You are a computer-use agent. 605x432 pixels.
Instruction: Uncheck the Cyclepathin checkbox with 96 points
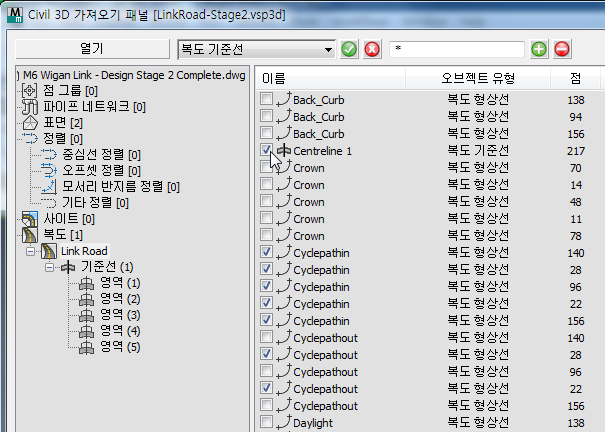266,285
